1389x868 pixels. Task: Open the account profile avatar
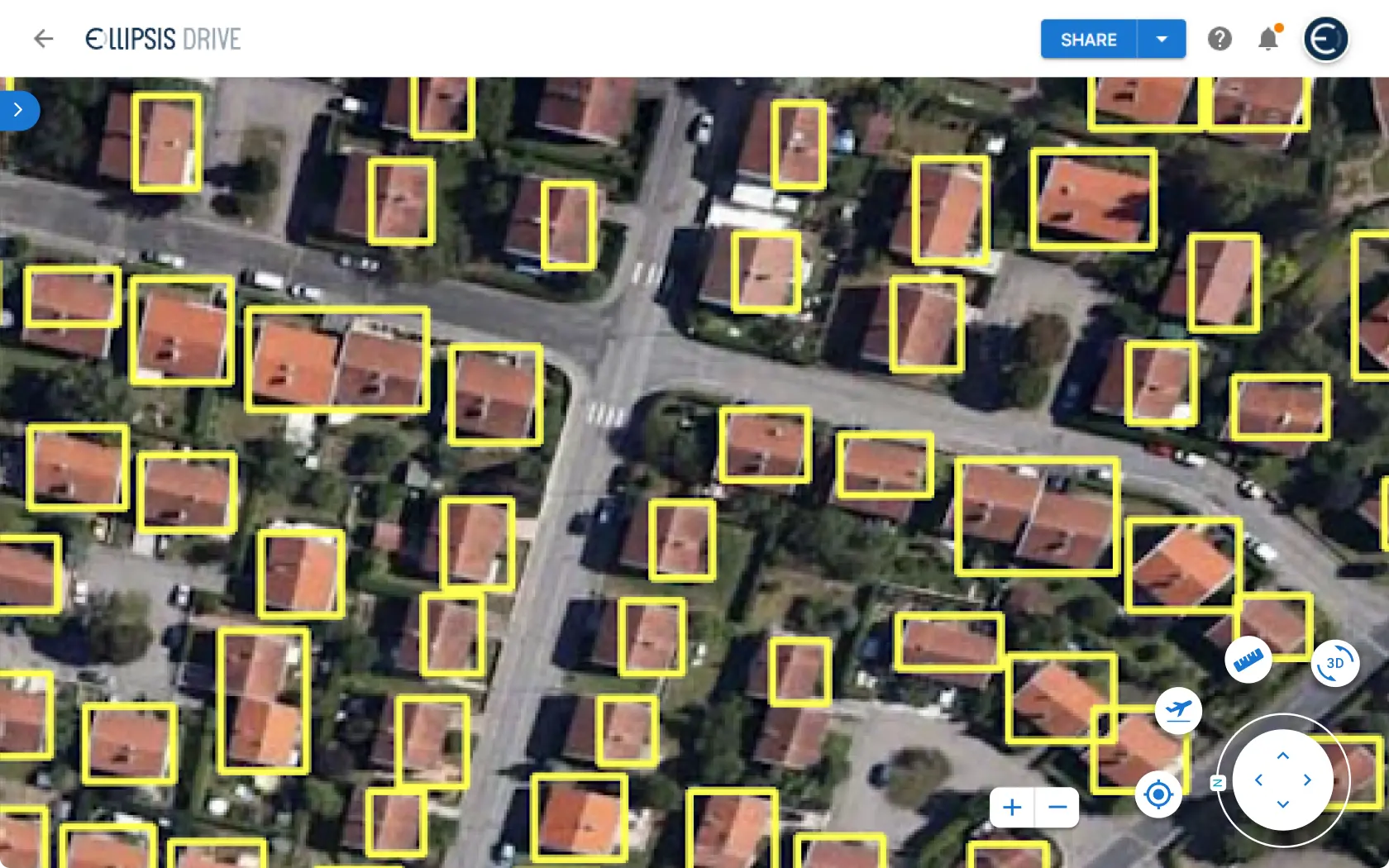(1325, 39)
